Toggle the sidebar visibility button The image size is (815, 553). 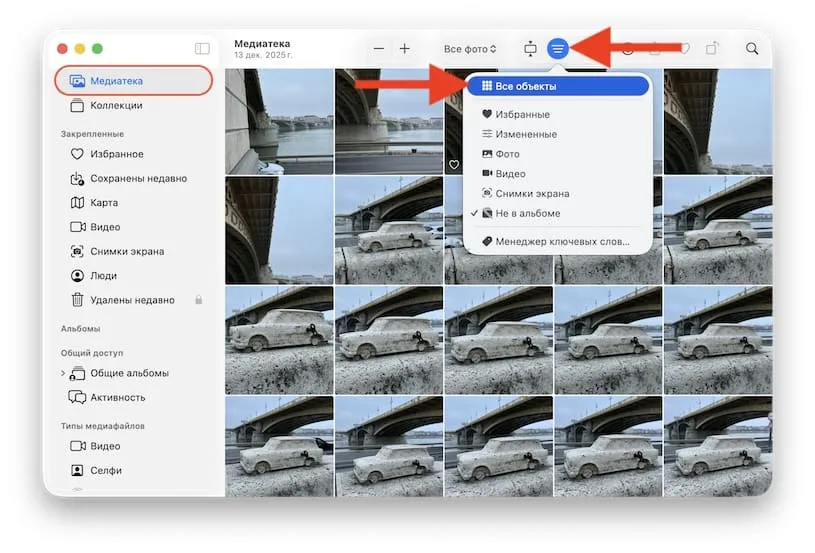202,48
